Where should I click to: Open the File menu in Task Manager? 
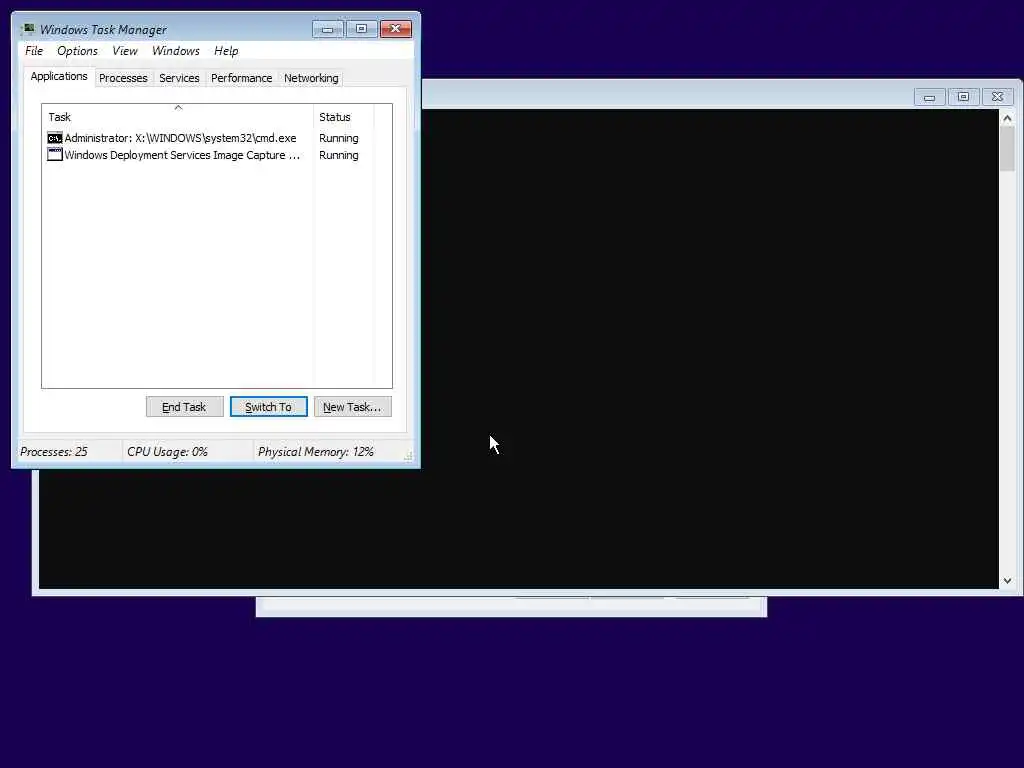coord(34,51)
